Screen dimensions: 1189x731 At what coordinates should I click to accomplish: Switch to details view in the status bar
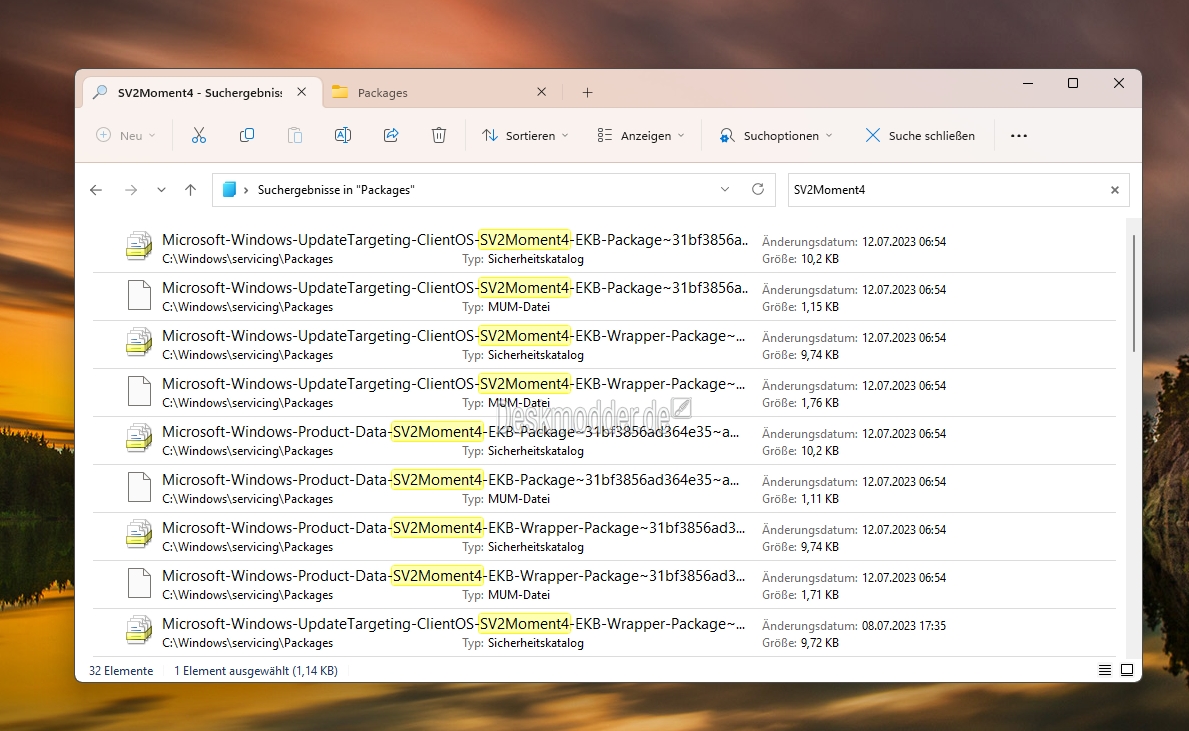1105,670
